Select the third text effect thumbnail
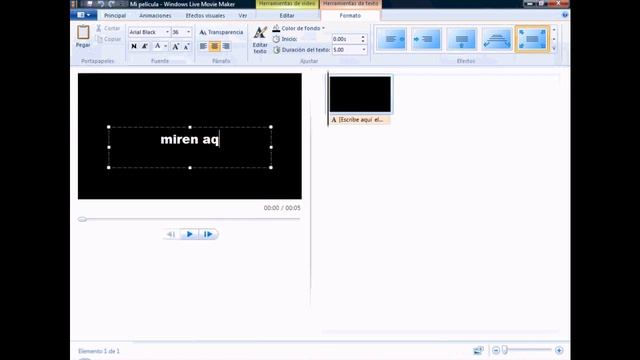The width and height of the screenshot is (640, 360). (461, 39)
